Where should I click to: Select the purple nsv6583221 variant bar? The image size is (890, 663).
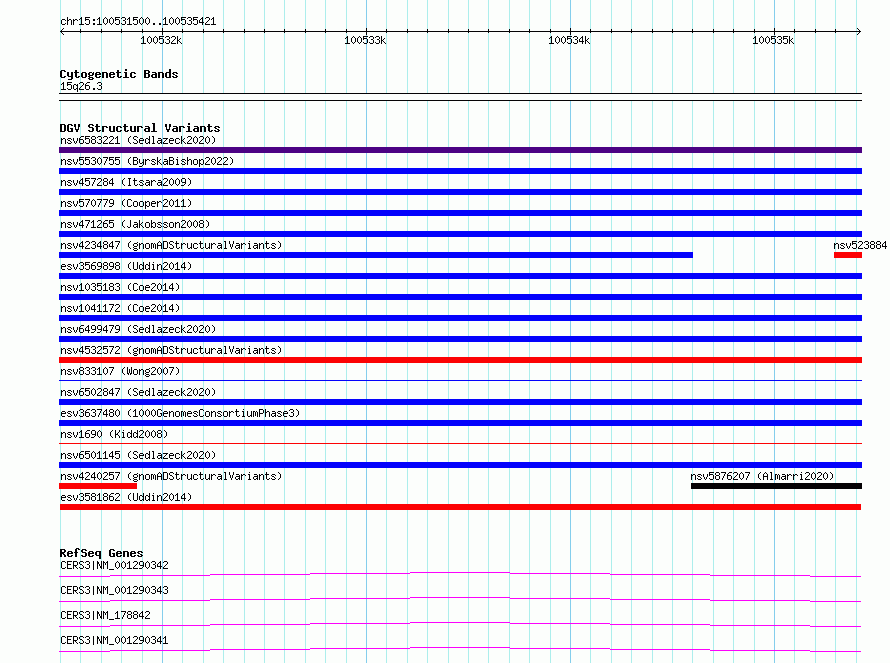click(x=460, y=150)
